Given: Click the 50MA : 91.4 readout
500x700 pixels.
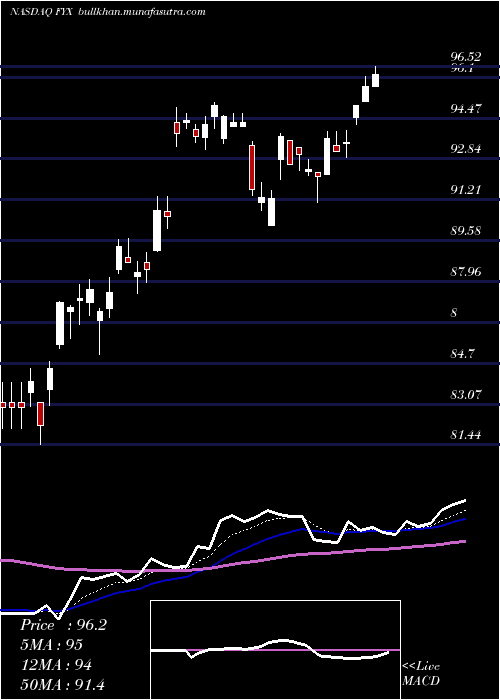Looking at the screenshot, I should tap(62, 684).
